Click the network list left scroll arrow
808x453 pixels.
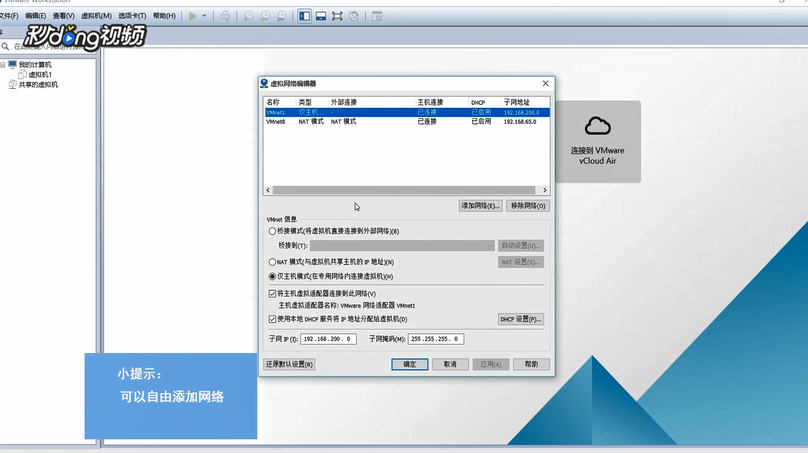[x=268, y=190]
